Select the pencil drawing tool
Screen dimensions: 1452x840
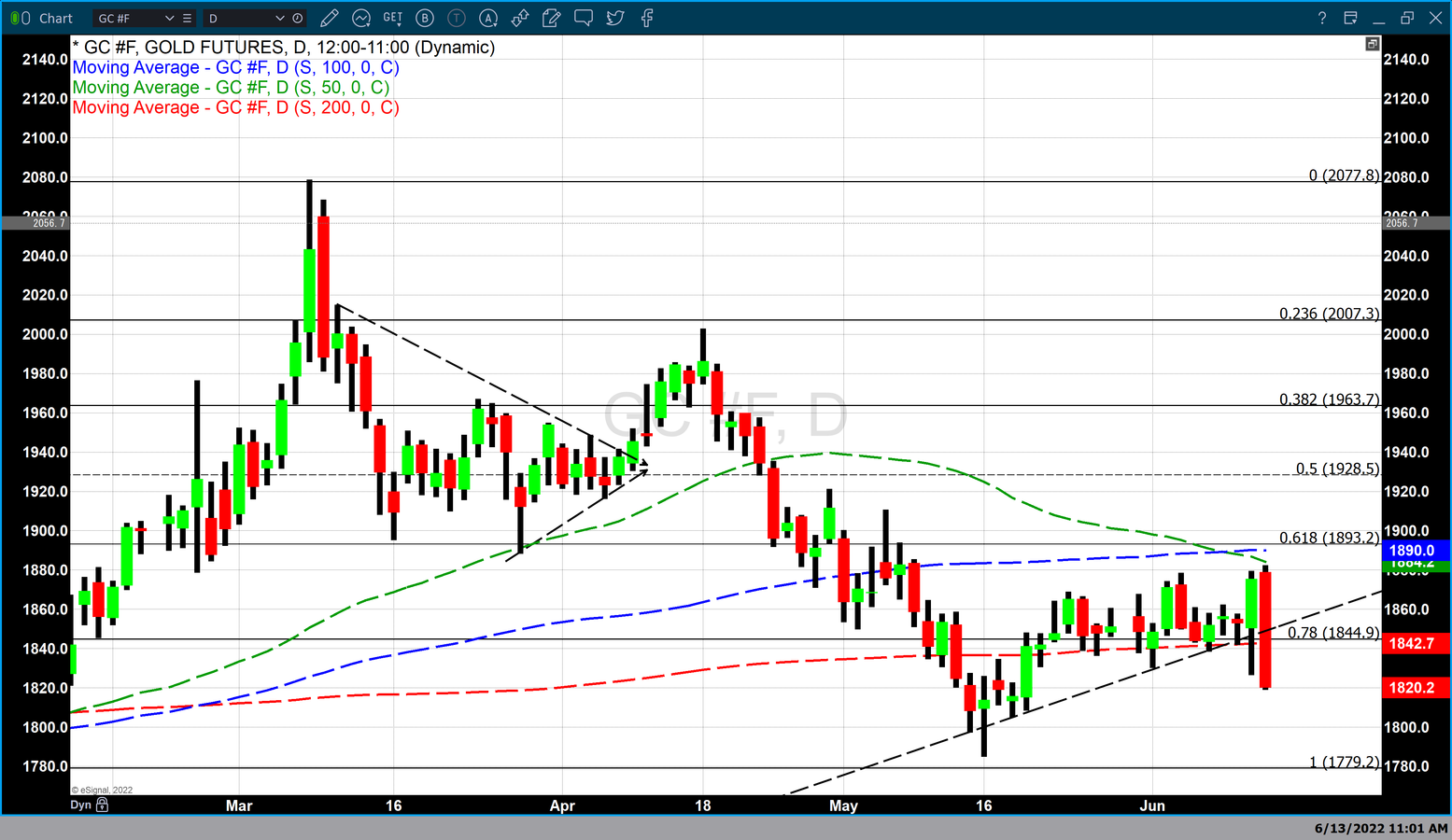(329, 18)
